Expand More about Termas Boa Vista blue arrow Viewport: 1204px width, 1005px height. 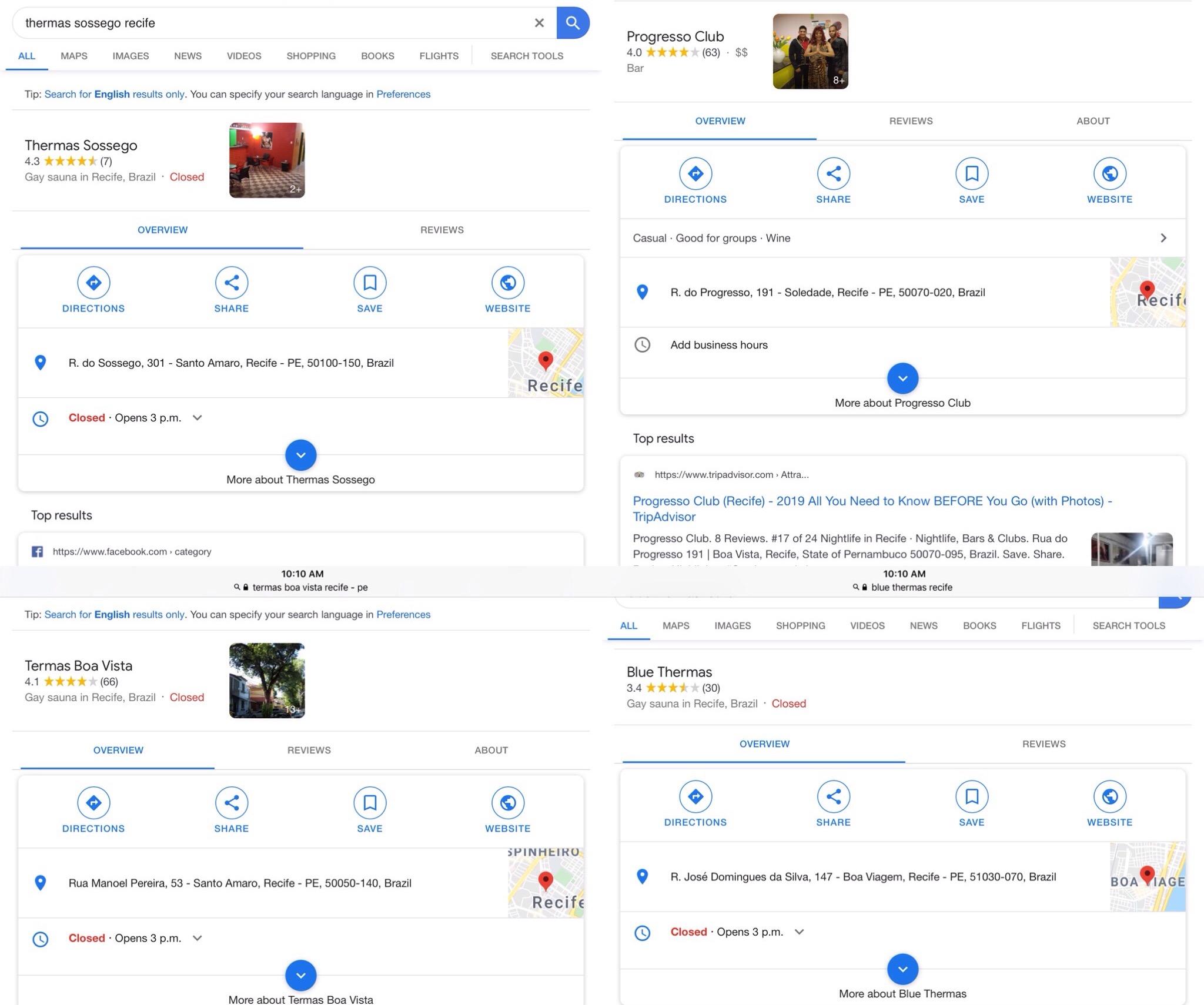coord(301,976)
